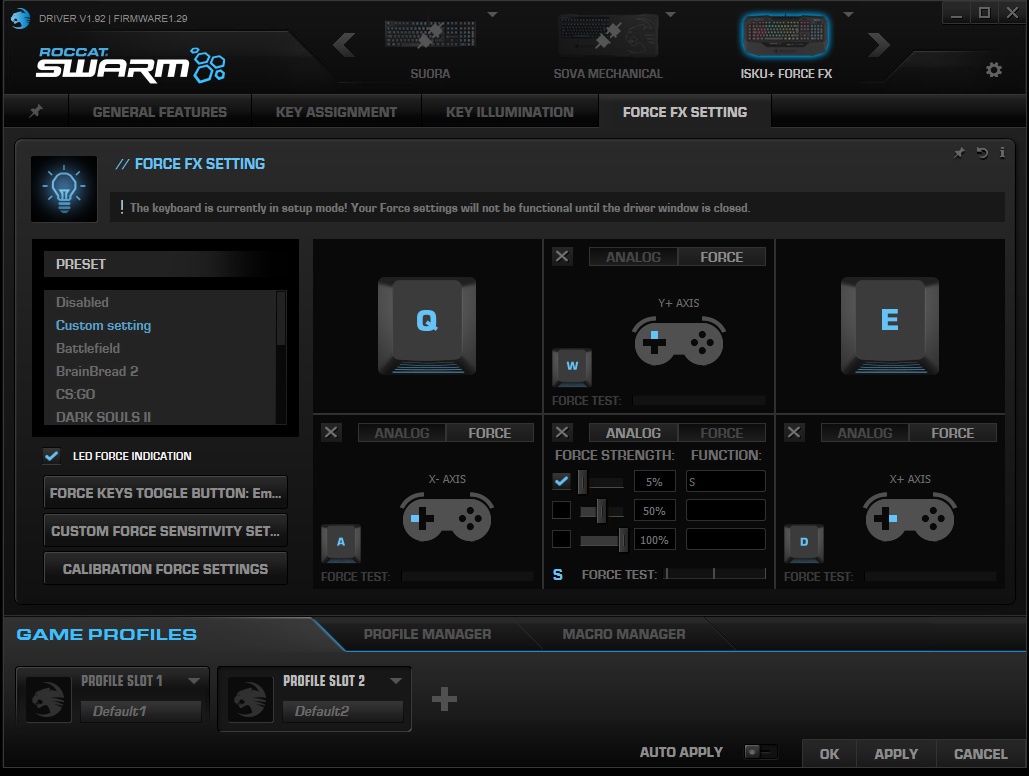Switch S key panel to ANALOG

(x=633, y=433)
